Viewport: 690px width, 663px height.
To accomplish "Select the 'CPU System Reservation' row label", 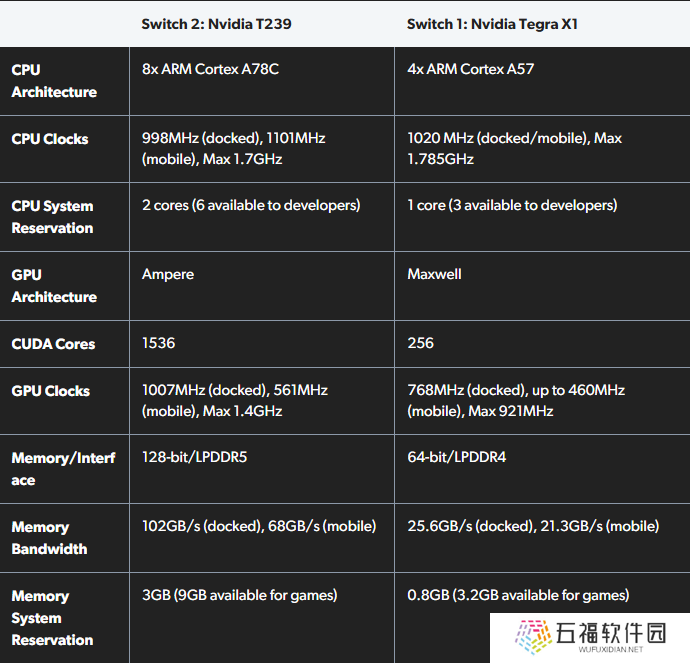I will point(52,217).
